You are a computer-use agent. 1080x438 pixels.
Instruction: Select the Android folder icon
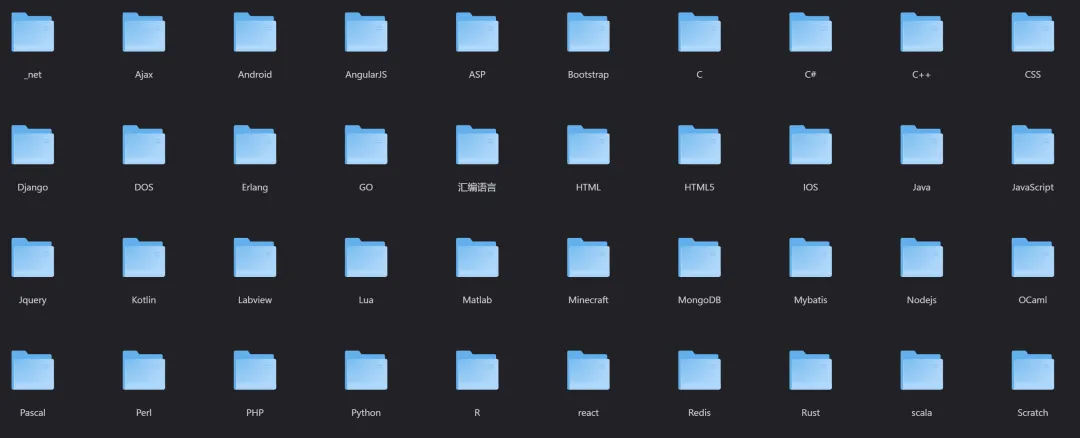[x=255, y=32]
